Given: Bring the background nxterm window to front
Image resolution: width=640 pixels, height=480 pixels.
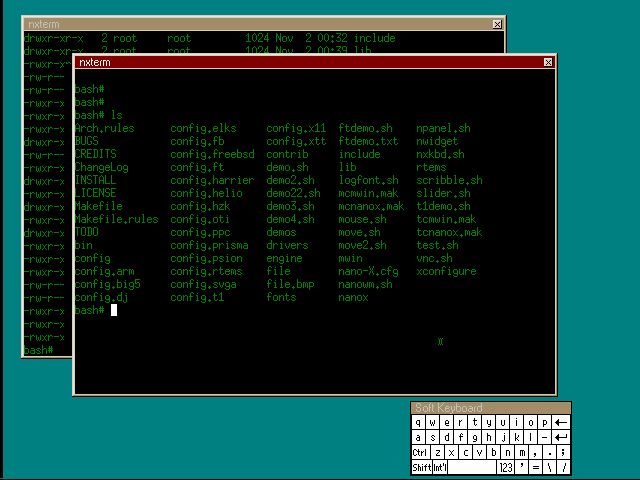Looking at the screenshot, I should [x=250, y=24].
